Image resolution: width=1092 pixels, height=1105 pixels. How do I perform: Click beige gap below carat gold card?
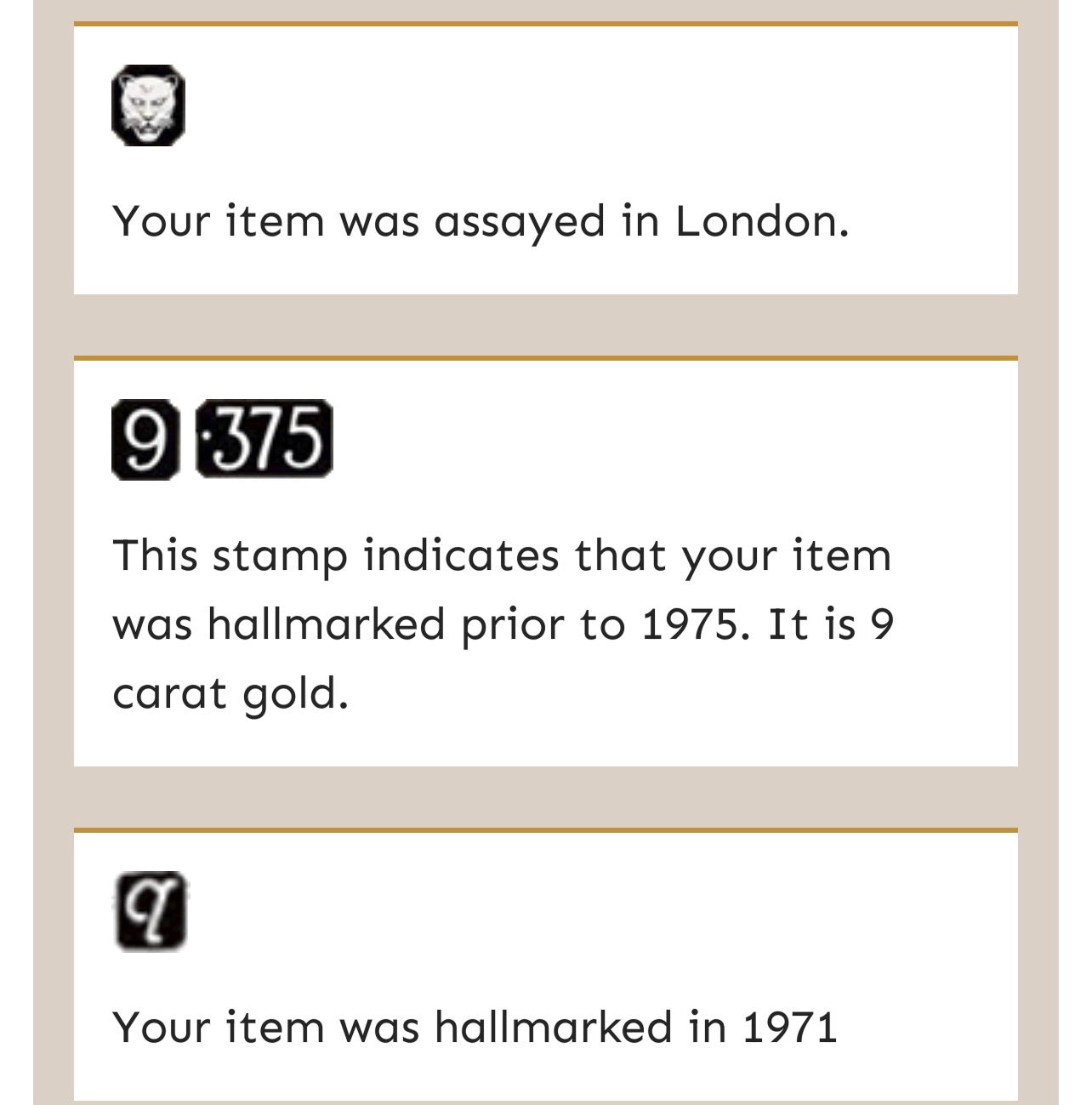546,797
